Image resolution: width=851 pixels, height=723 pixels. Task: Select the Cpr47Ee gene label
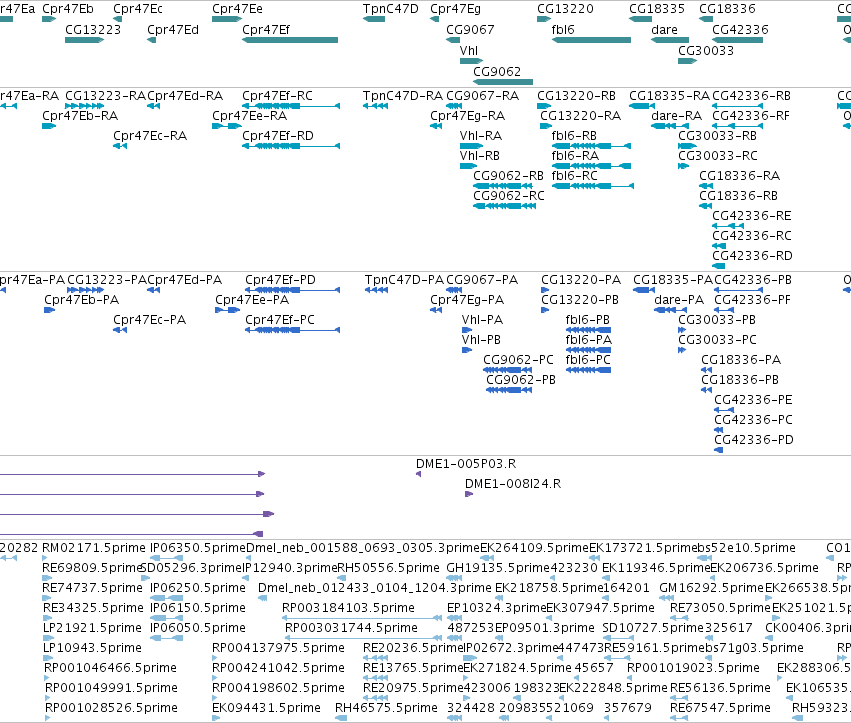(238, 9)
